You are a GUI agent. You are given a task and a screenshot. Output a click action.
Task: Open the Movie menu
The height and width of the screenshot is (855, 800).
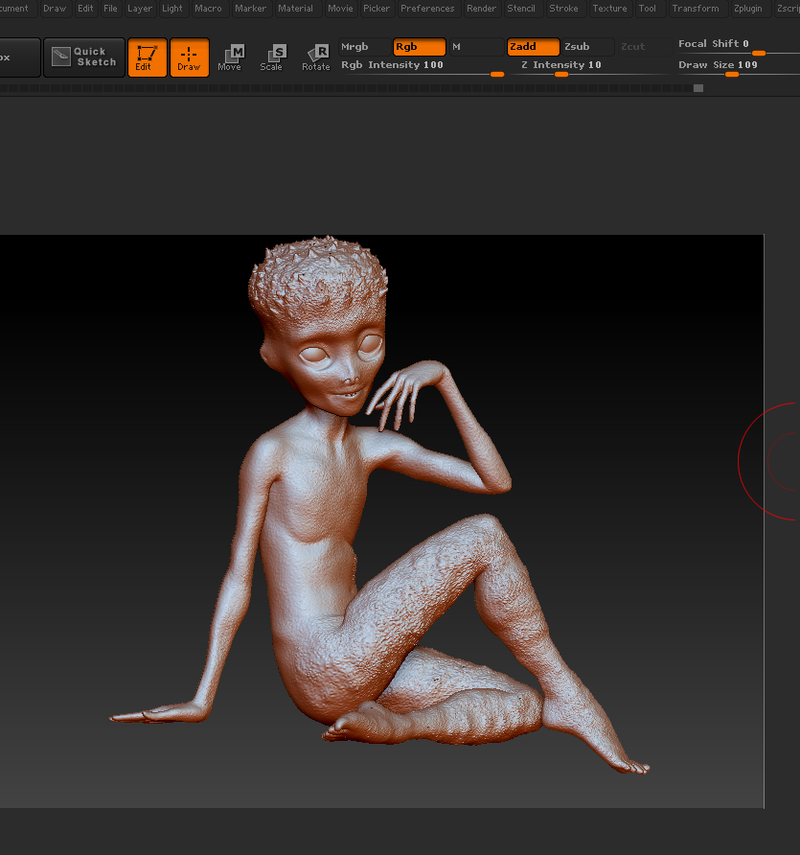click(340, 8)
